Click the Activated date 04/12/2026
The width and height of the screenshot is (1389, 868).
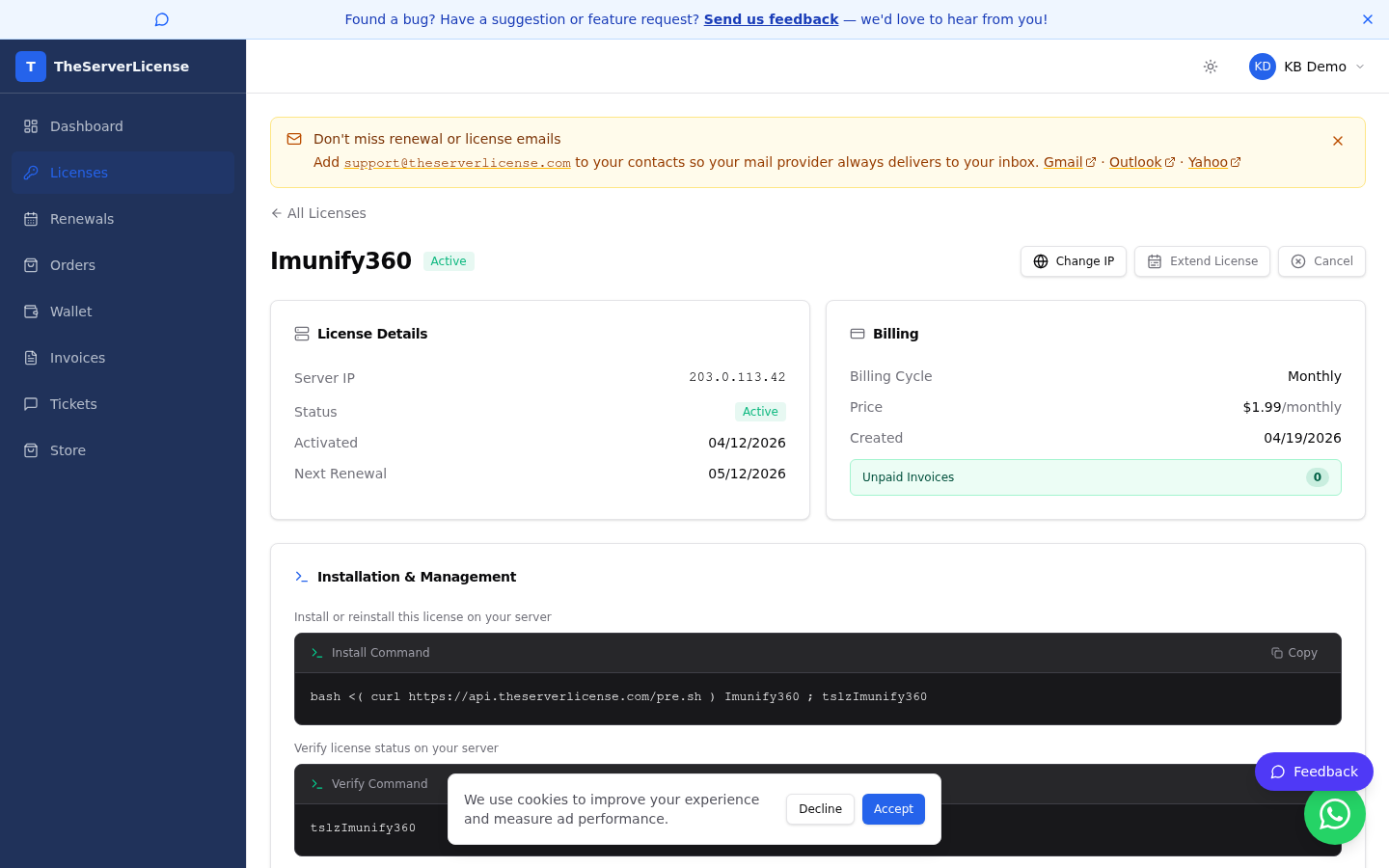tap(747, 443)
